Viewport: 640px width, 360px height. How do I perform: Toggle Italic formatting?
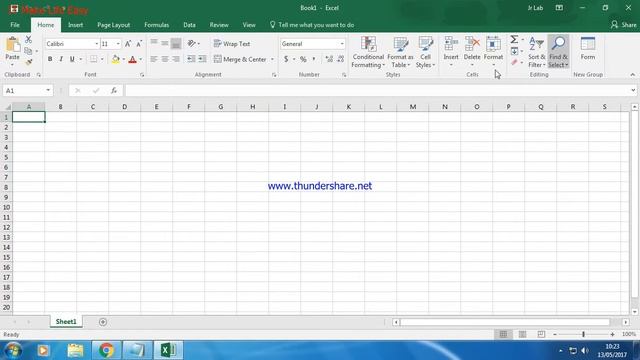pyautogui.click(x=61, y=59)
